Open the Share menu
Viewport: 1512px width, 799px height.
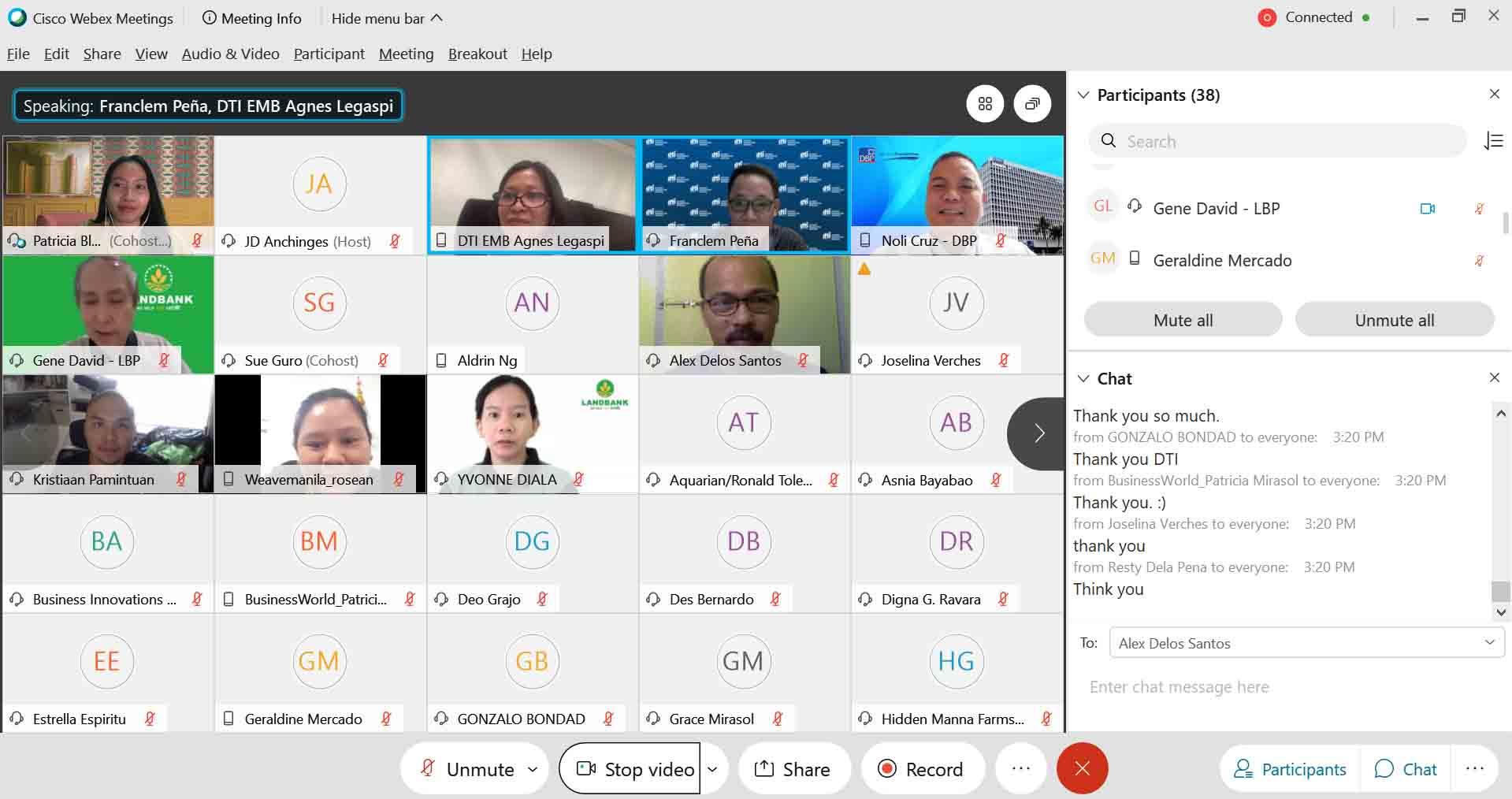(102, 54)
